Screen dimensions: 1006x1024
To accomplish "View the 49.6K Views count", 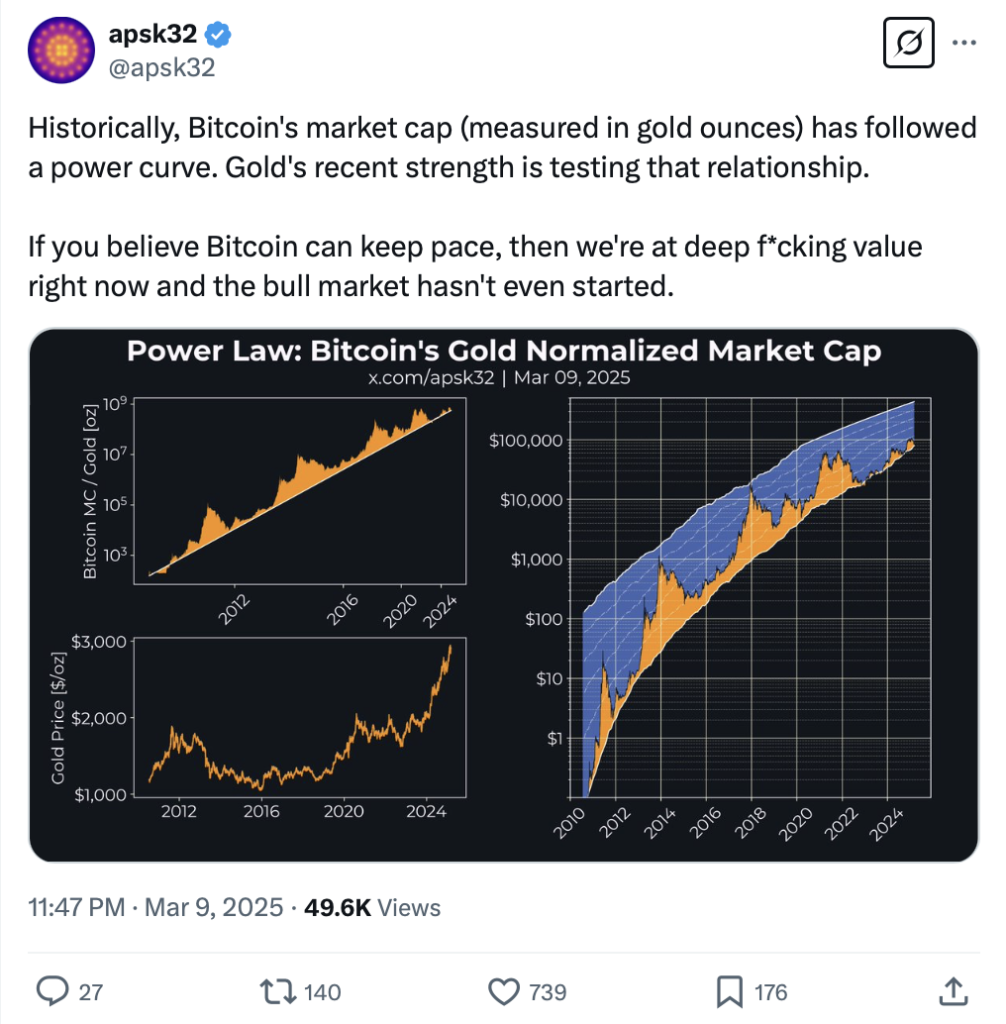I will tap(372, 907).
